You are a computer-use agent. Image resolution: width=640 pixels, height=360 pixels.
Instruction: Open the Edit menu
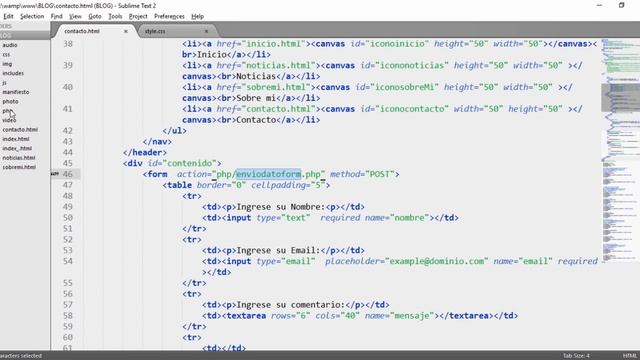8,16
